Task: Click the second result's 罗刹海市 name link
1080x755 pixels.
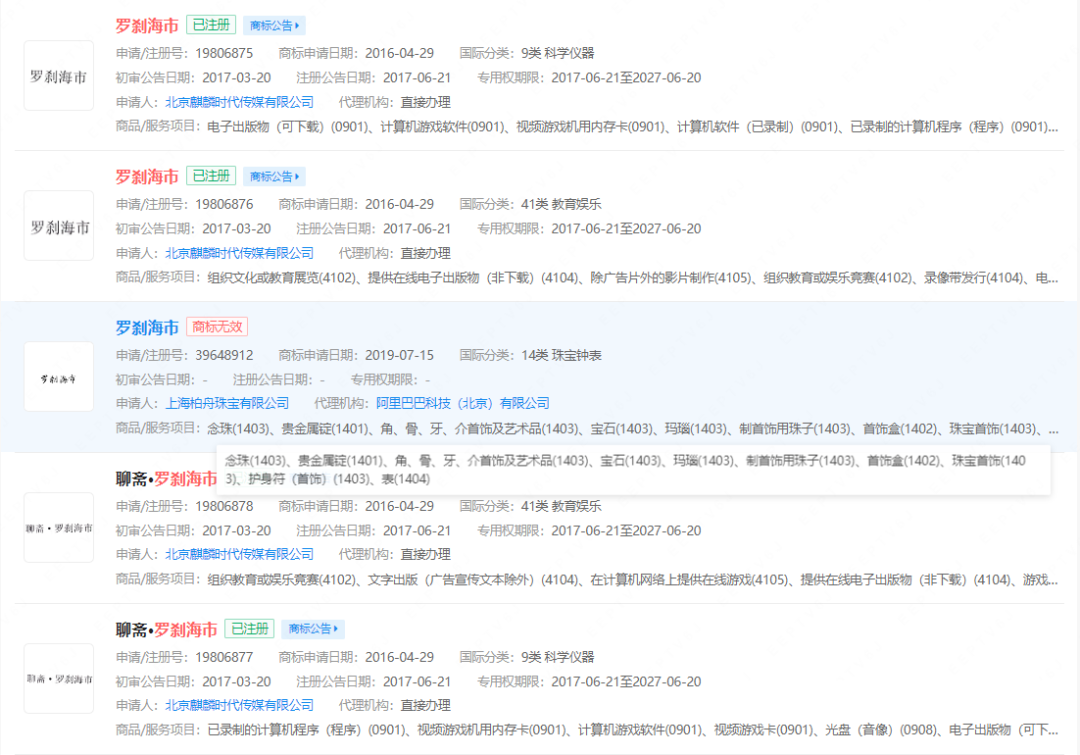Action: coord(144,176)
